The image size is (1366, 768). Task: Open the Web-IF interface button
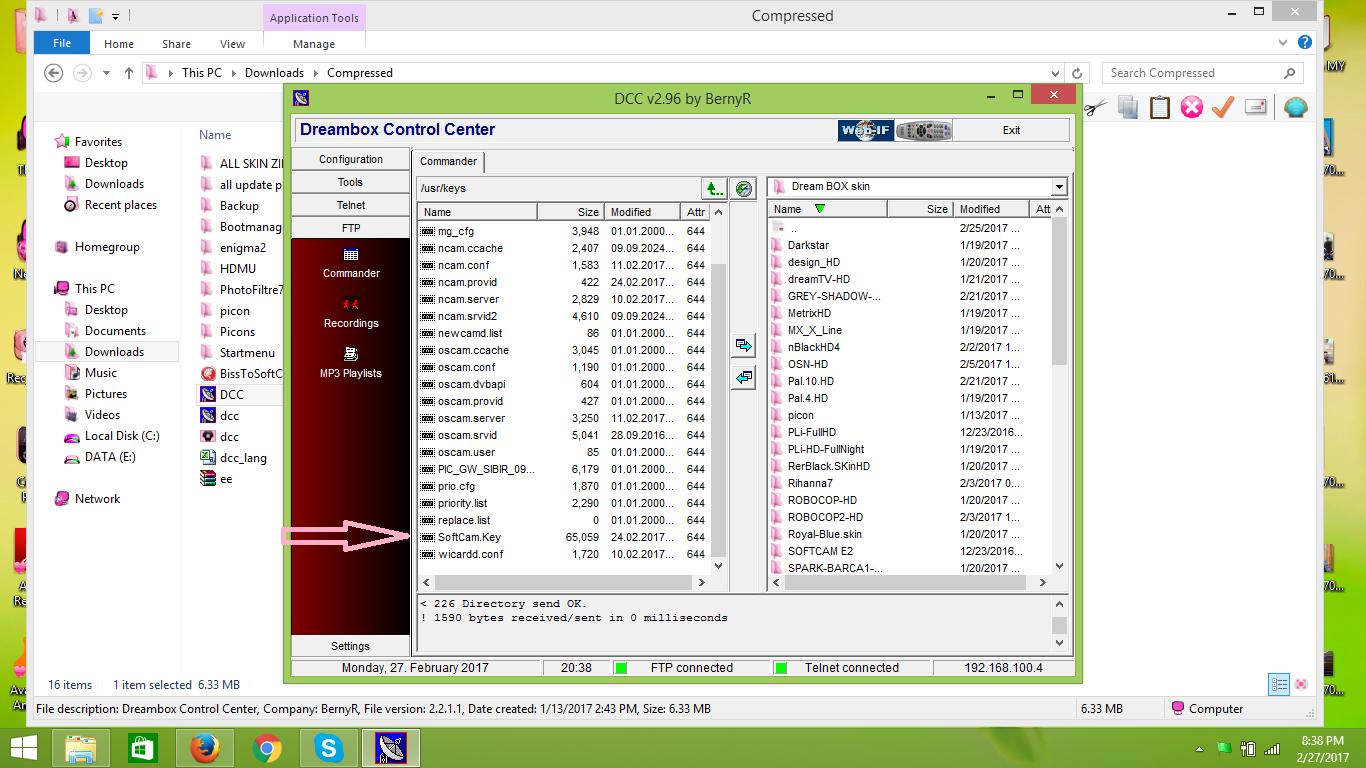coord(865,130)
